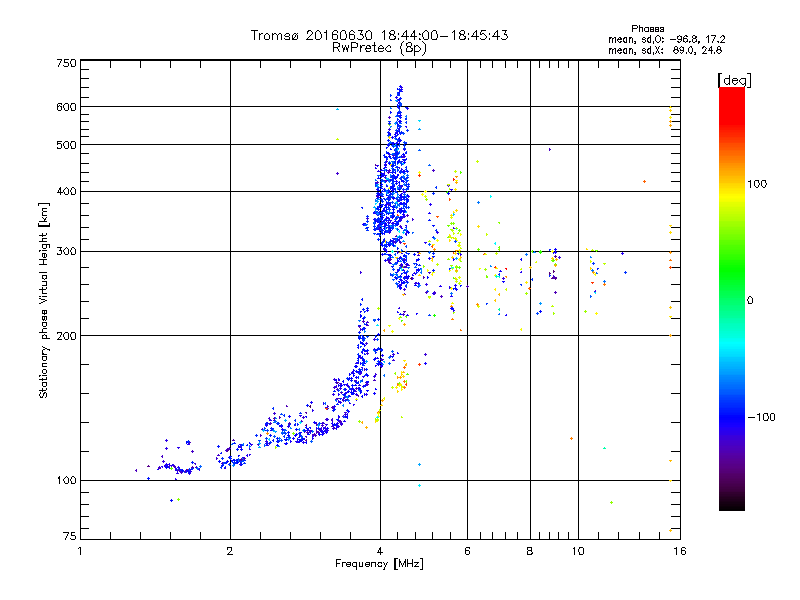Click the y-axis tick label '600'
The height and width of the screenshot is (600, 800).
click(66, 107)
